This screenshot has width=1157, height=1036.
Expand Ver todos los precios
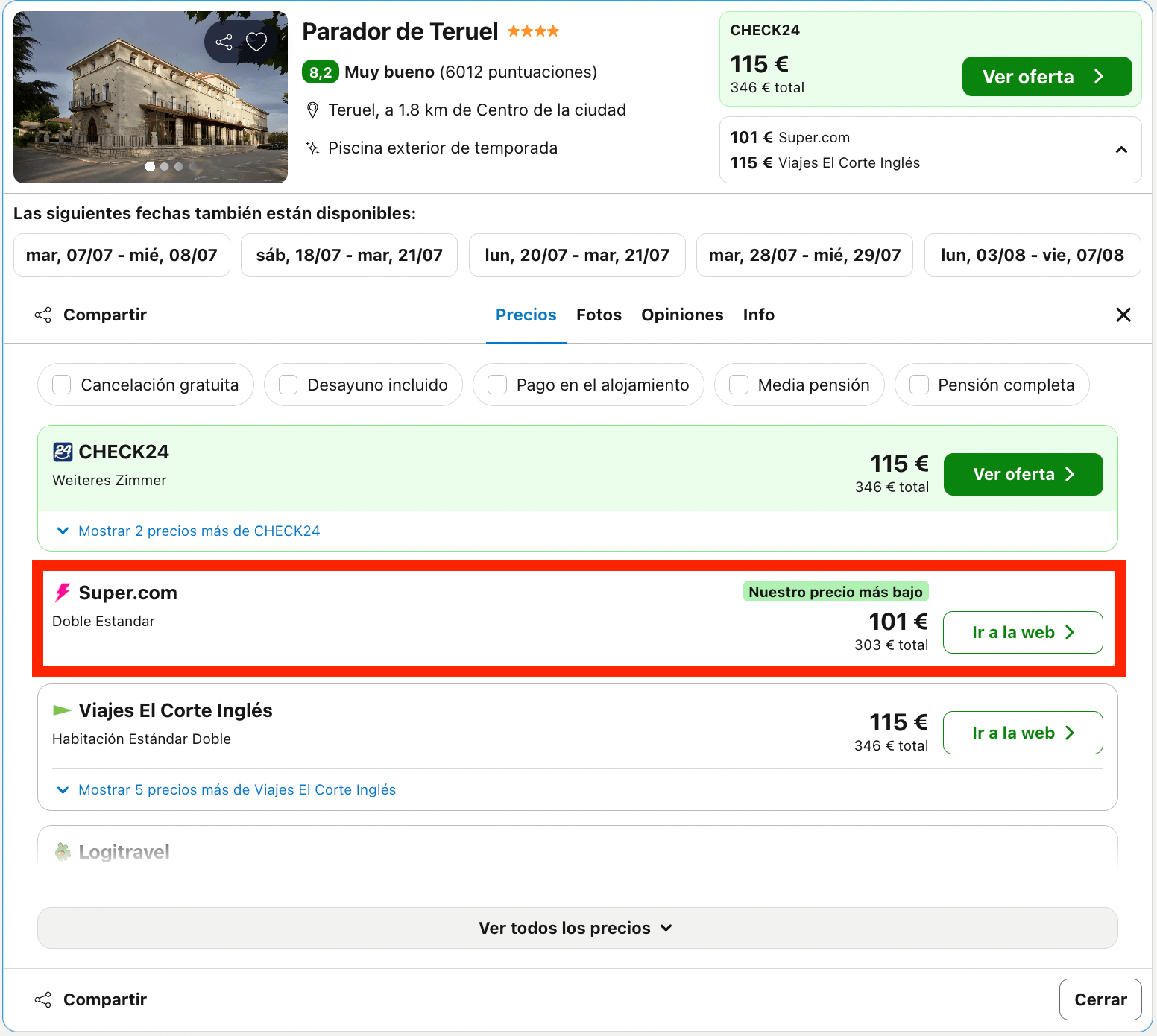[577, 928]
